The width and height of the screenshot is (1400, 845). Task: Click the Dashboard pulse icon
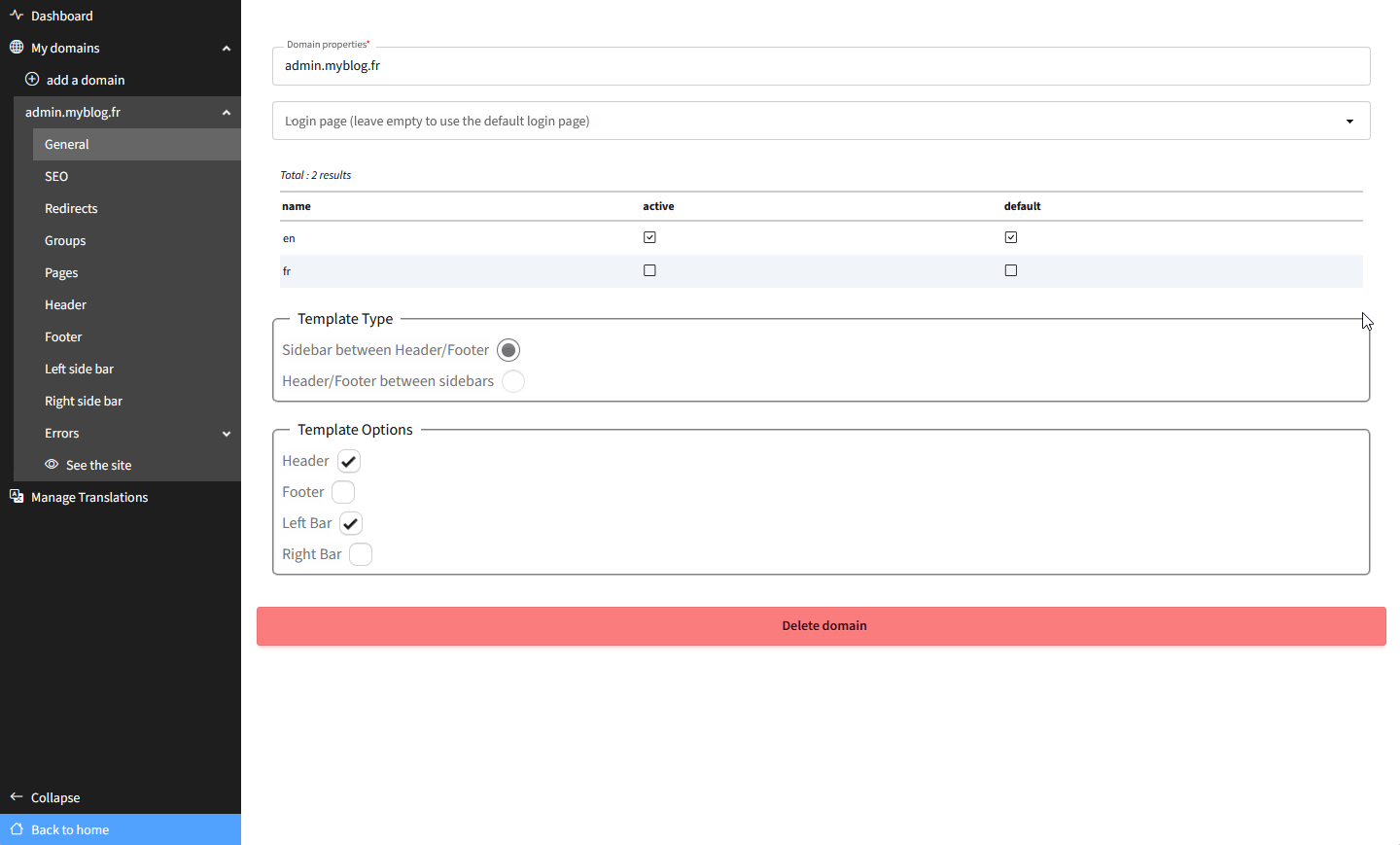pyautogui.click(x=17, y=16)
